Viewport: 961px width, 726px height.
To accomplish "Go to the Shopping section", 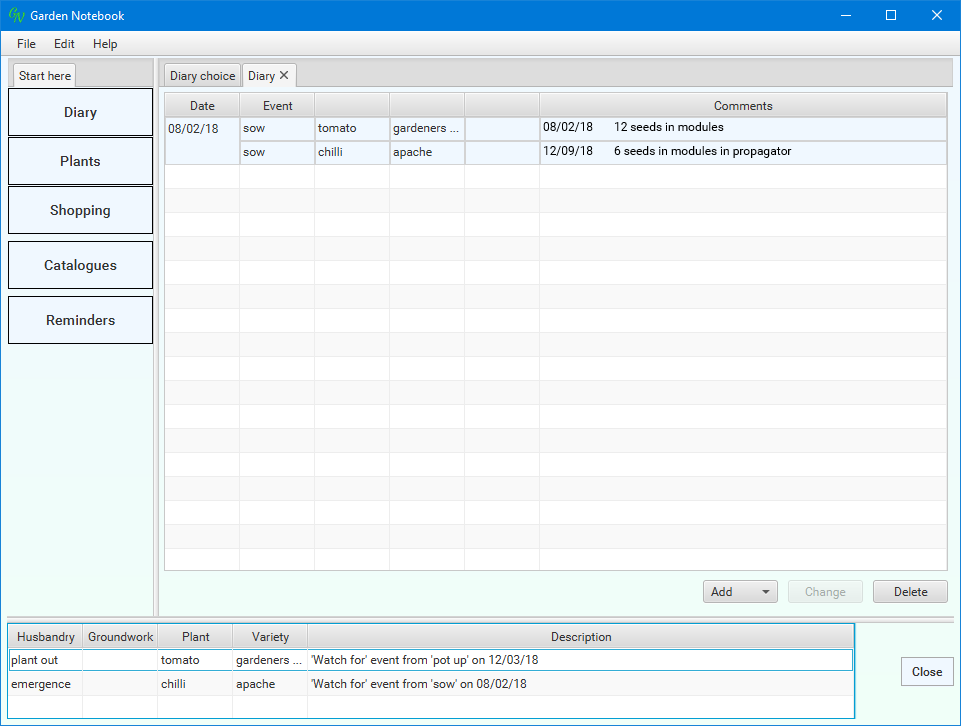I will coord(80,210).
